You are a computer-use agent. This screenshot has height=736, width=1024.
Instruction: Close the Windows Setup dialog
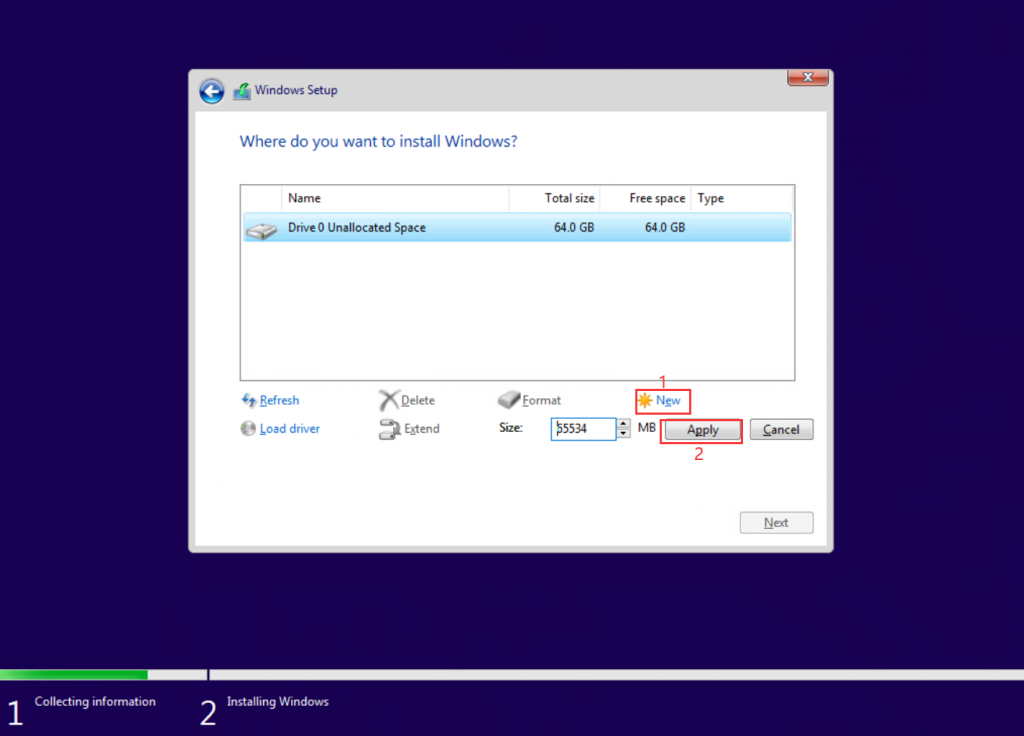[x=808, y=77]
